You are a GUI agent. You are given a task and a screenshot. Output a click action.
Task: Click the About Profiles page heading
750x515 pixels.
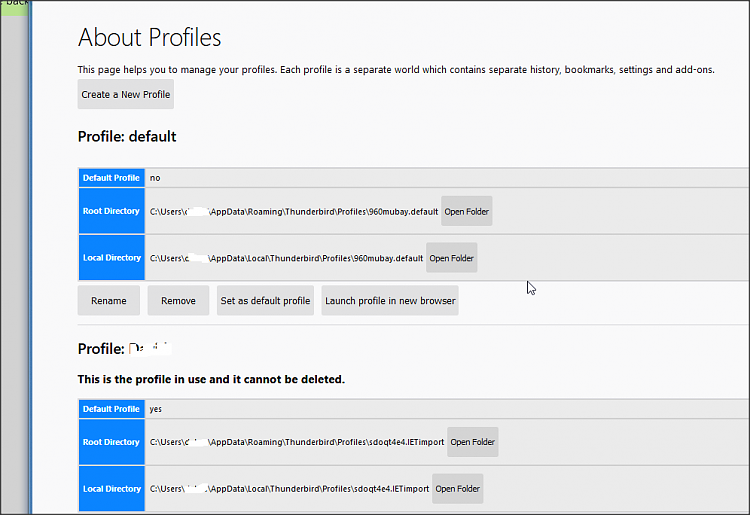150,38
